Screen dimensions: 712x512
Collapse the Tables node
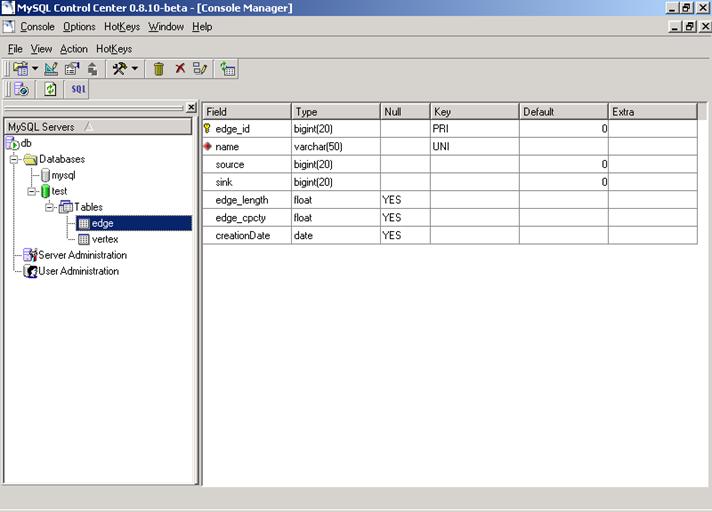(x=49, y=207)
